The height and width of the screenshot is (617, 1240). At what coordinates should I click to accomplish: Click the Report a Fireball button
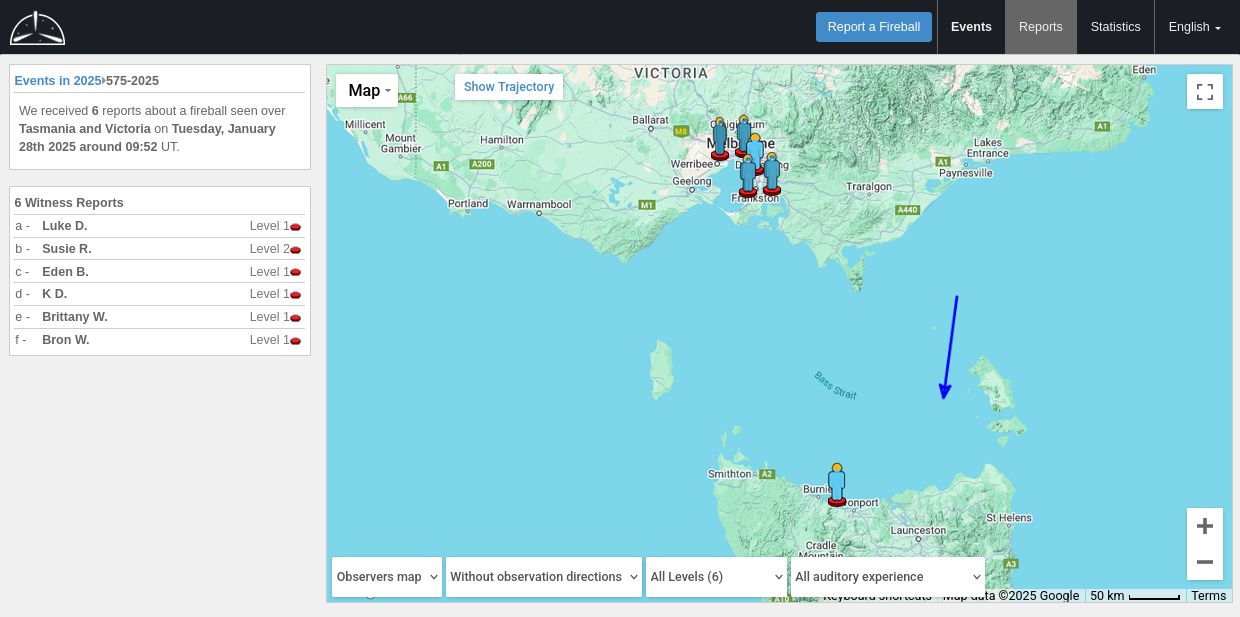(x=873, y=27)
